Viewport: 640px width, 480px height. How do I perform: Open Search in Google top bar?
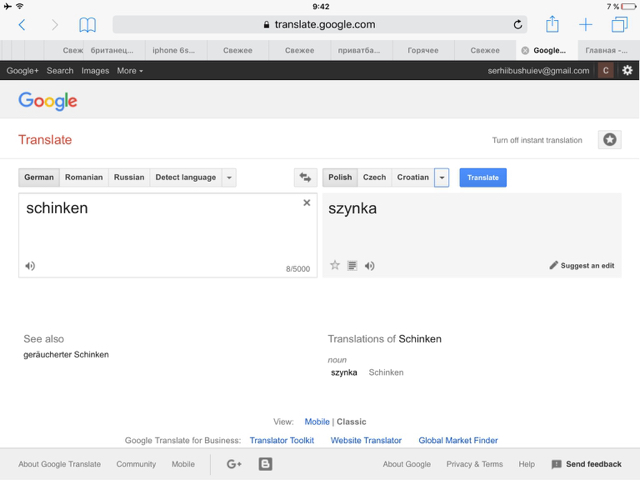tap(60, 71)
